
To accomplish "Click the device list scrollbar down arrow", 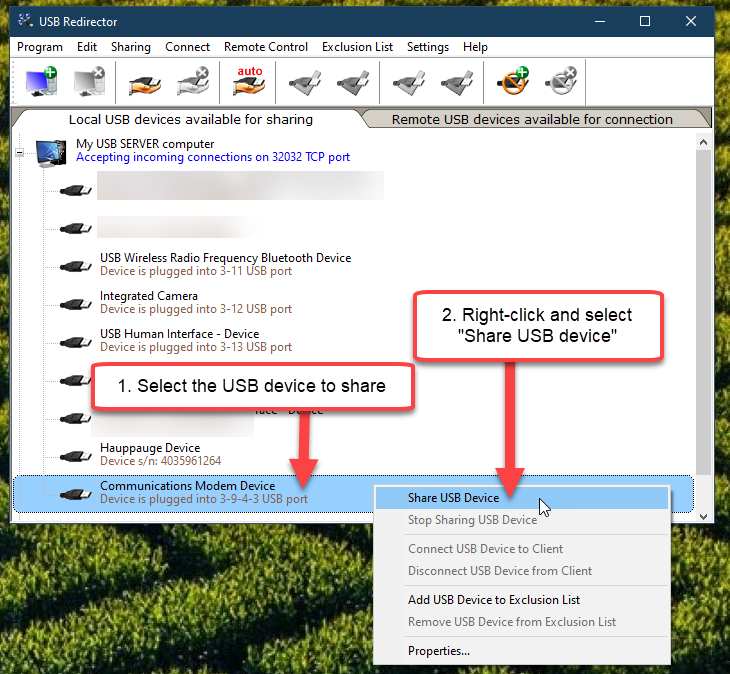I will (704, 515).
